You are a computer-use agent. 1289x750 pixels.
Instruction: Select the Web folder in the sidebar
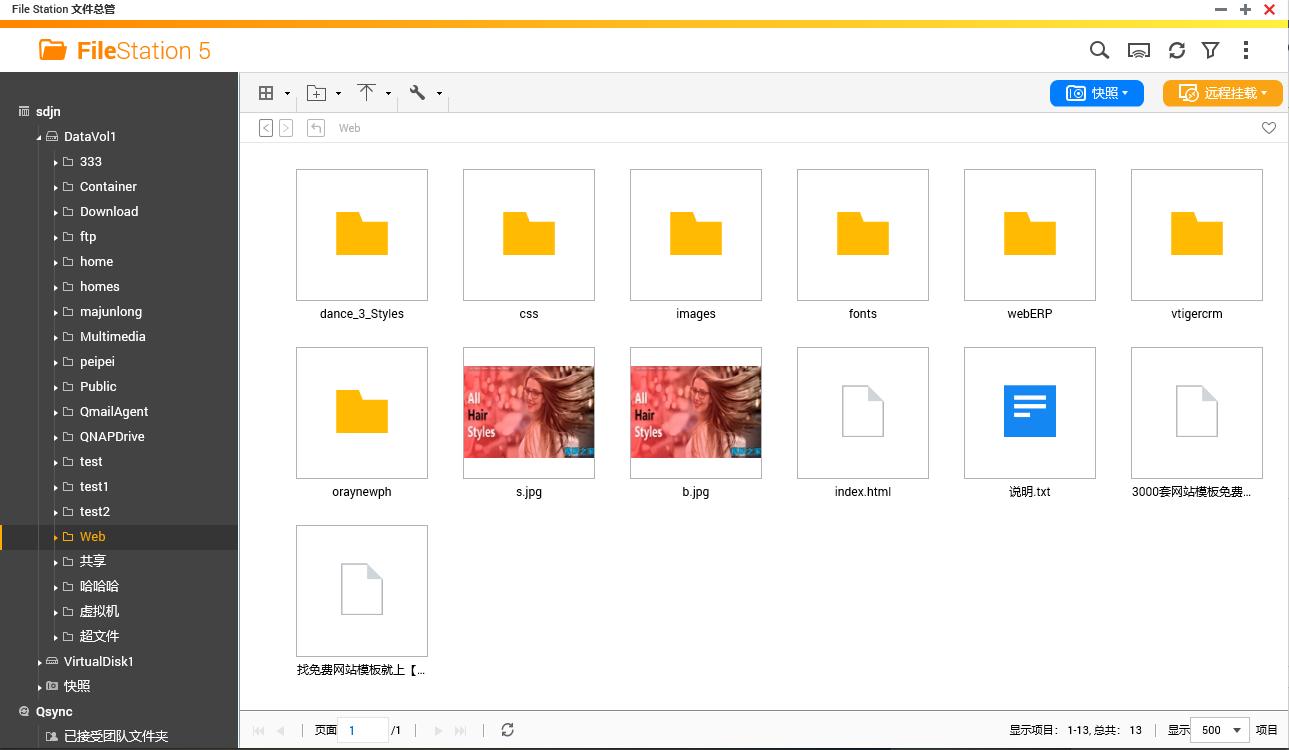[x=92, y=536]
